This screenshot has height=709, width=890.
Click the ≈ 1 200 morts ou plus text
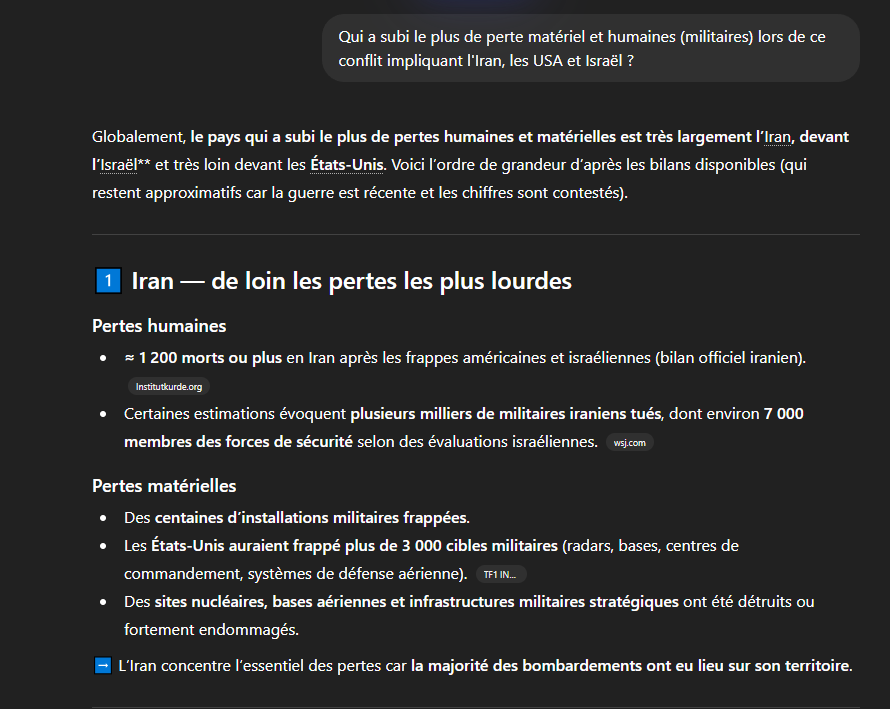[x=203, y=358]
